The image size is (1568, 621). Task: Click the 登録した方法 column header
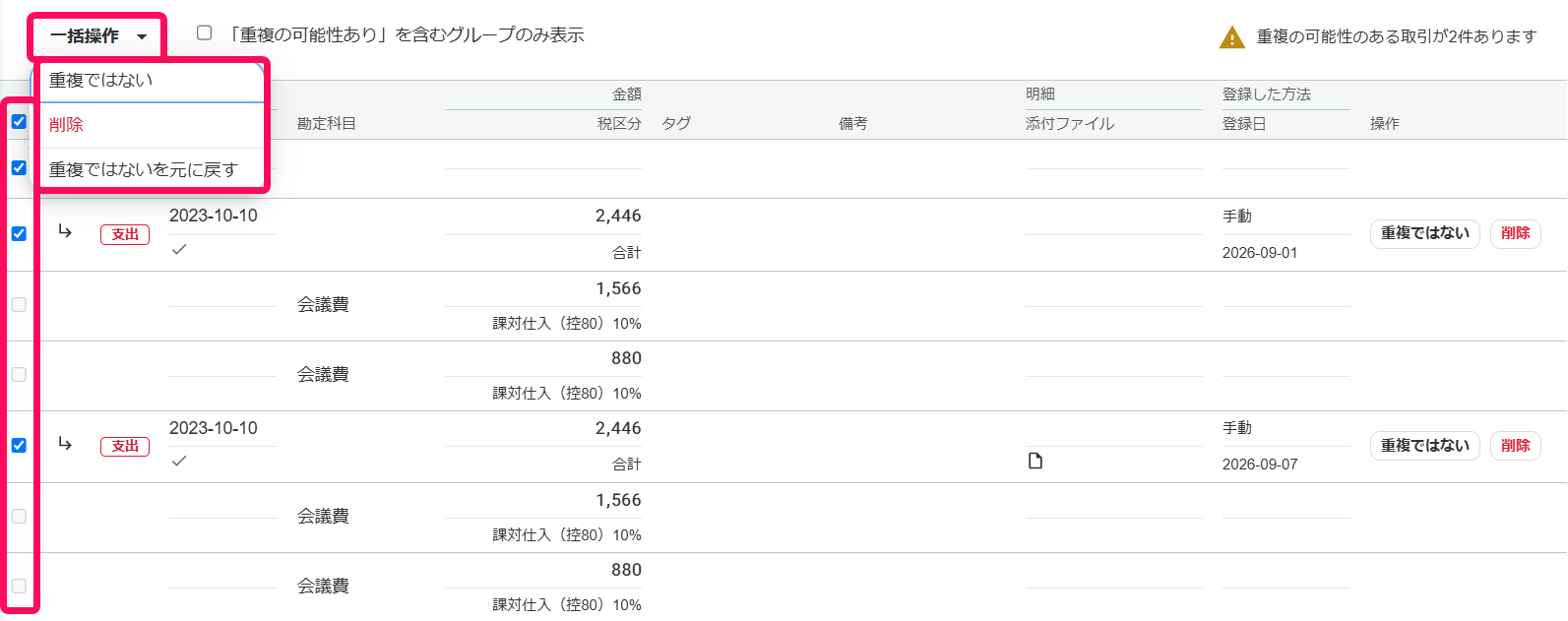point(1267,93)
